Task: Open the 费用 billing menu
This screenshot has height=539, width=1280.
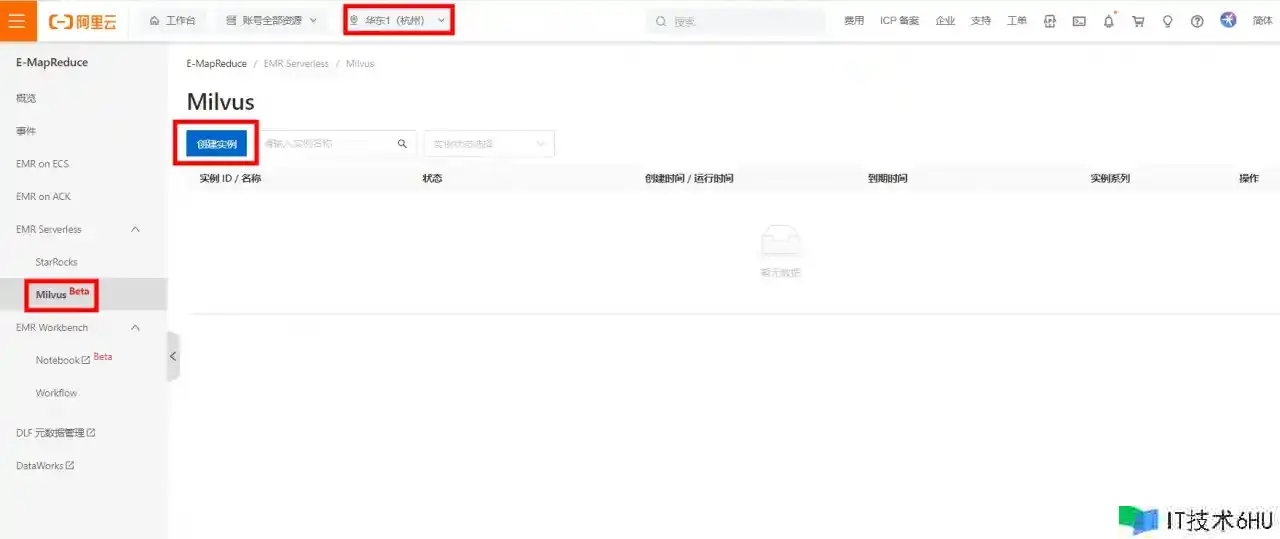Action: click(853, 21)
